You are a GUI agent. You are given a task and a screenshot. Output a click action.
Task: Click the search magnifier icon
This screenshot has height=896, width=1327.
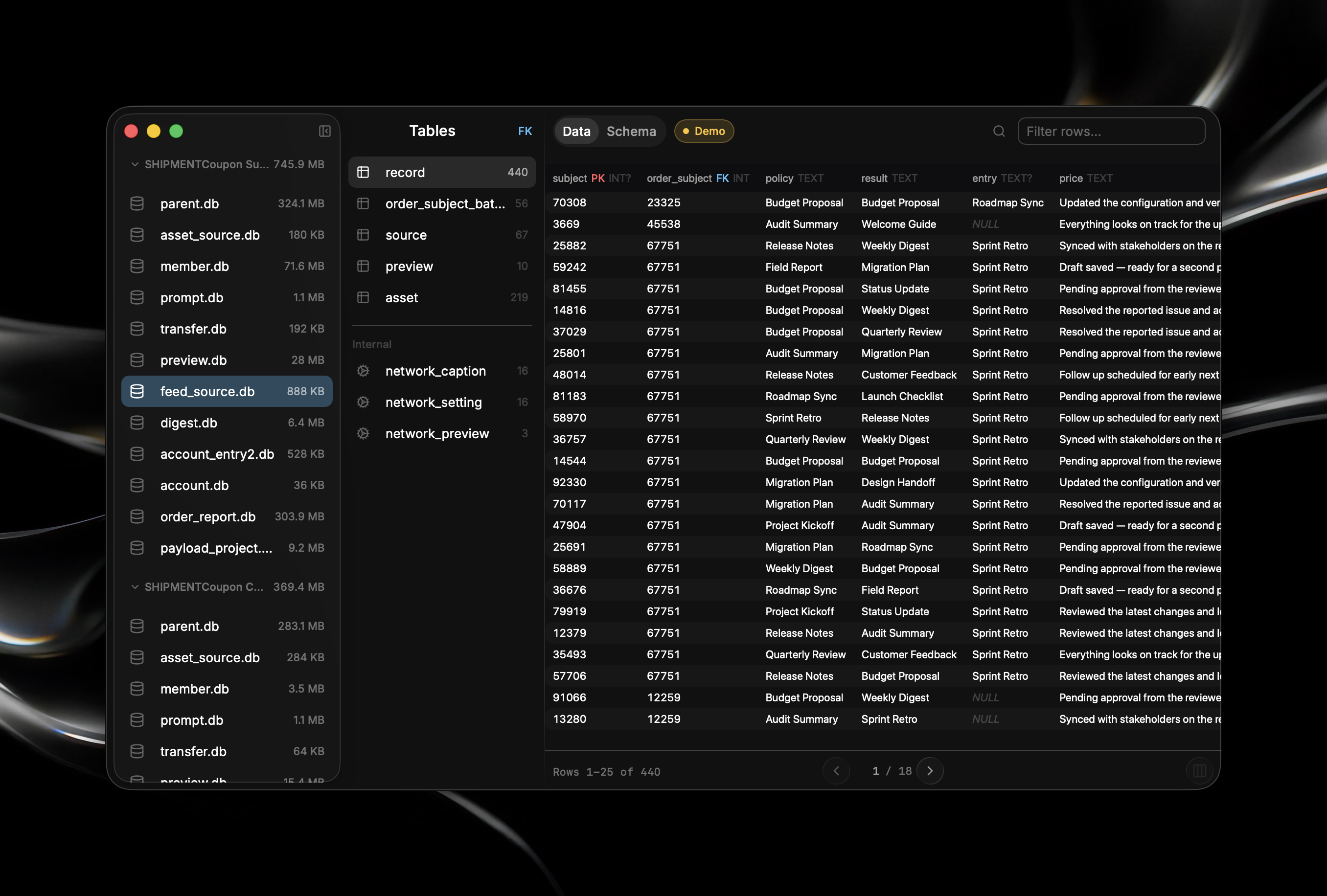point(999,131)
